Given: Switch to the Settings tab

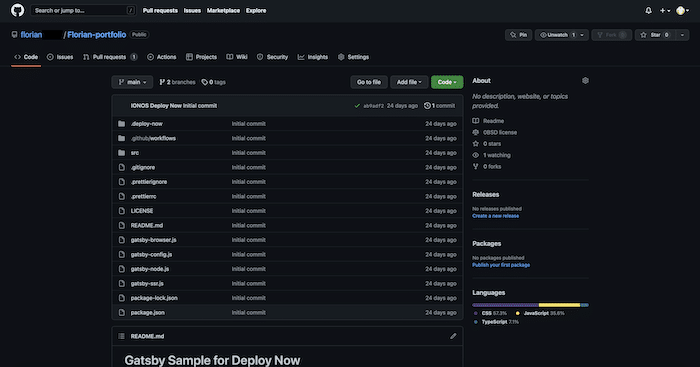Looking at the screenshot, I should coord(353,57).
